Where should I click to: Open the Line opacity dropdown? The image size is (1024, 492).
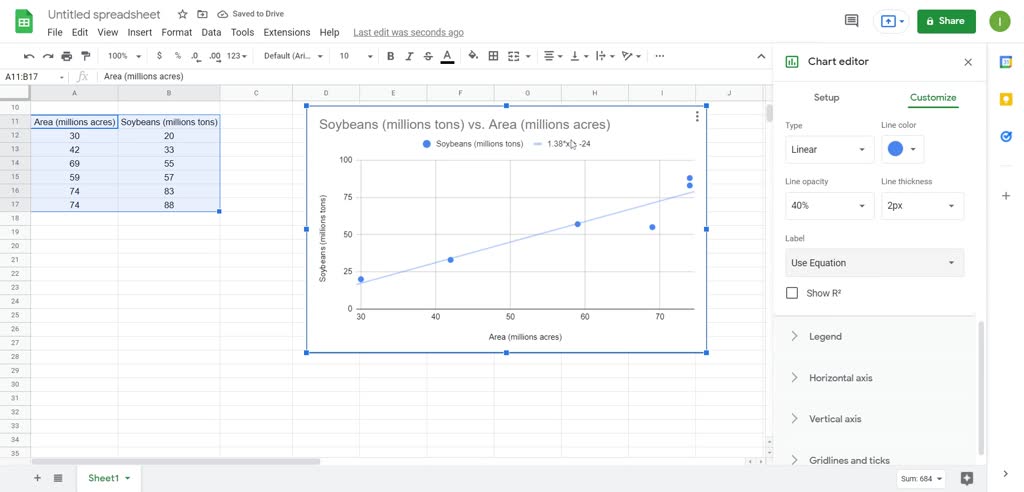(830, 206)
